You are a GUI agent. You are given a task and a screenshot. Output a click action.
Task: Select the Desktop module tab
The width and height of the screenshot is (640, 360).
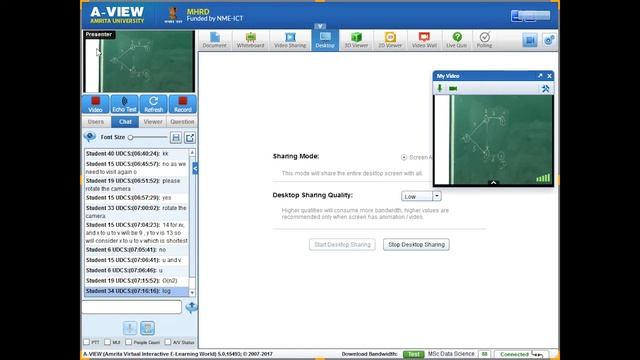325,40
